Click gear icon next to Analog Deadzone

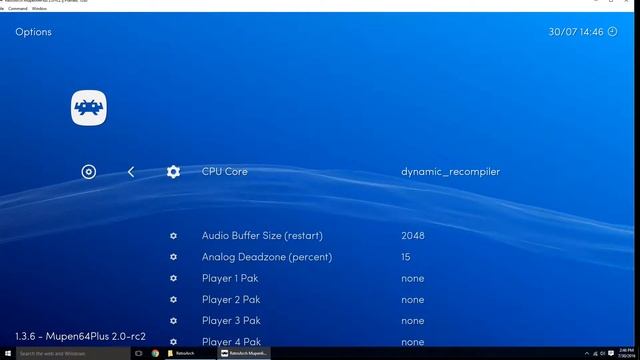[173, 257]
